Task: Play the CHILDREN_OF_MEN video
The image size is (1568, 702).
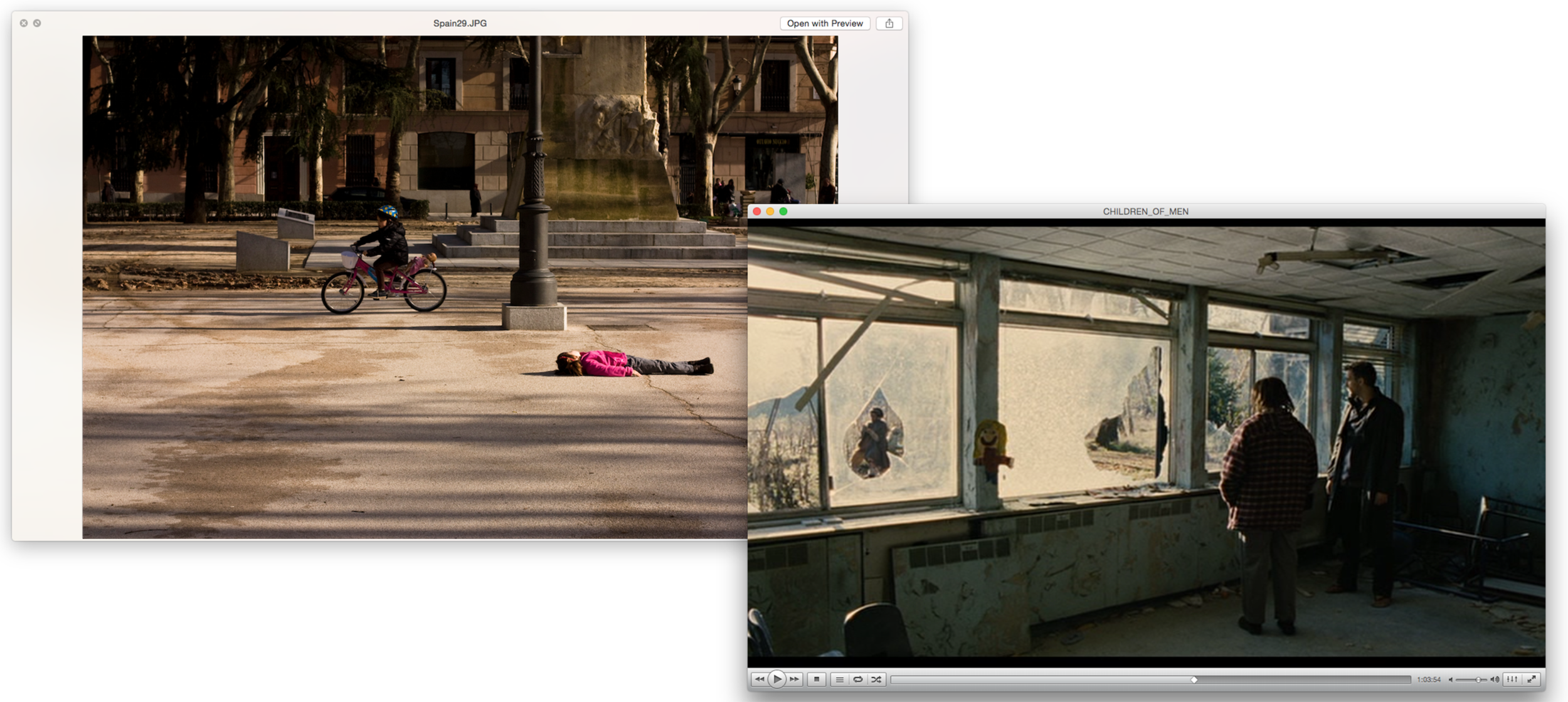Action: pyautogui.click(x=776, y=679)
